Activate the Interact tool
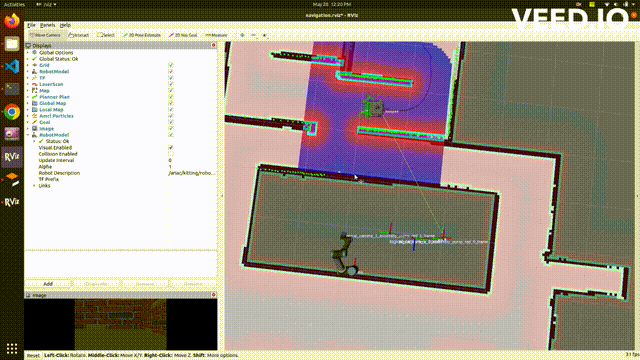This screenshot has height=360, width=640. (x=79, y=35)
